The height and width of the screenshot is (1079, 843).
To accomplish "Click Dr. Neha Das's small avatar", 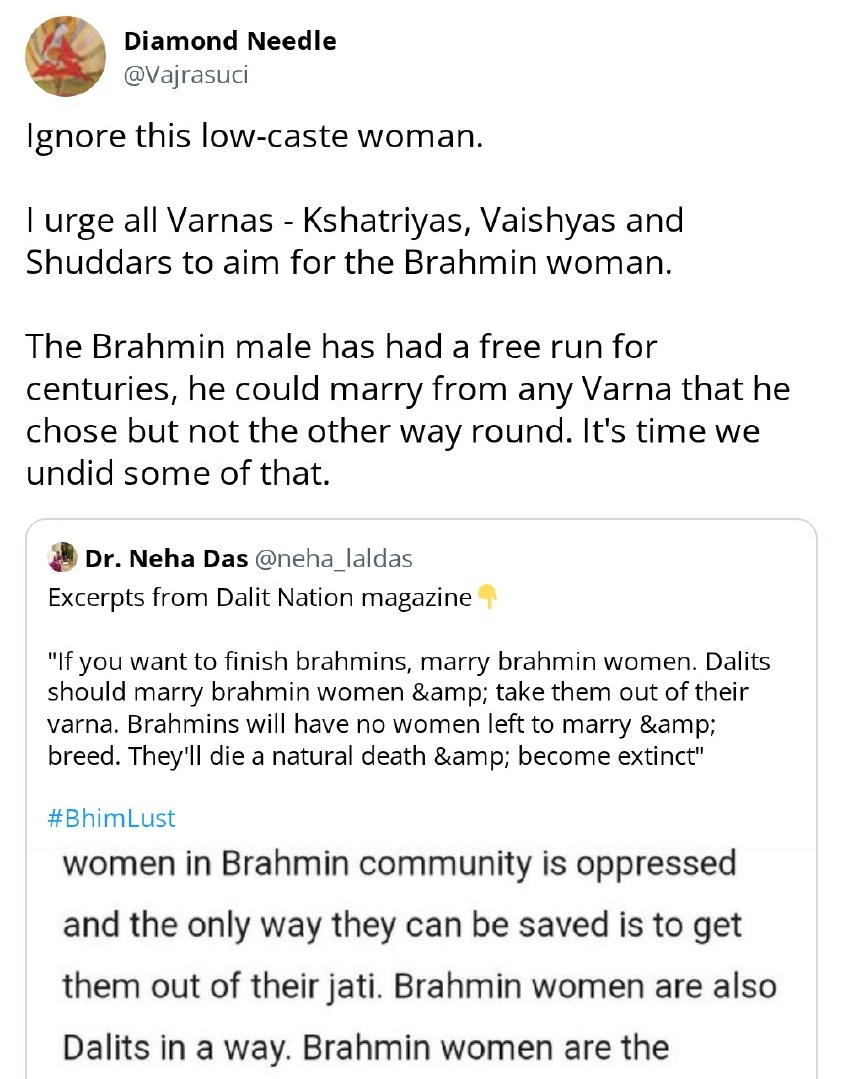I will click(x=62, y=557).
